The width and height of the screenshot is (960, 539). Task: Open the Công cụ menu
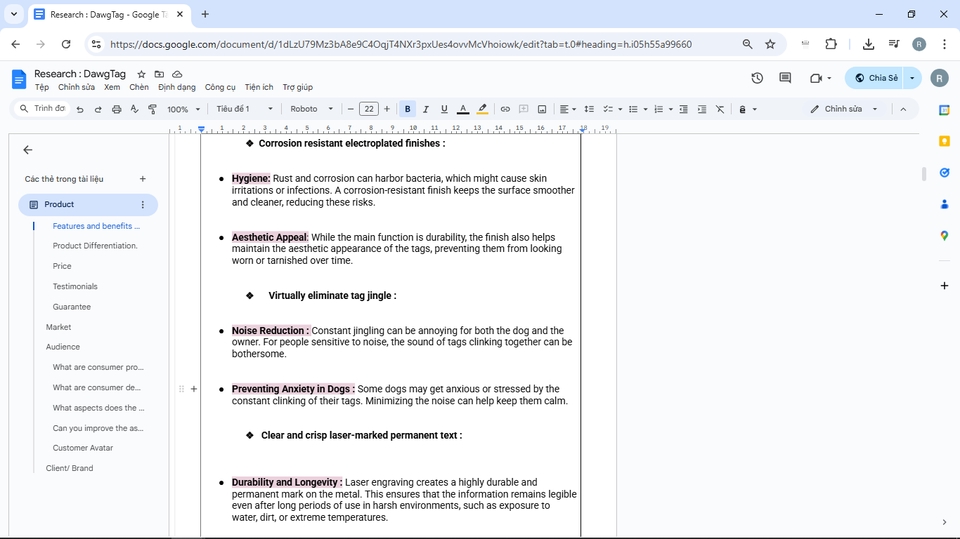[x=220, y=87]
